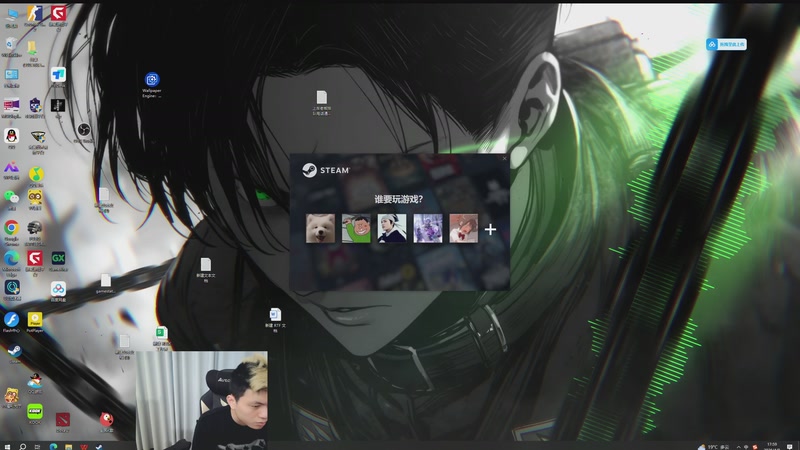Open the RTF document file on desktop
Screen dimensions: 800x450
point(275,320)
